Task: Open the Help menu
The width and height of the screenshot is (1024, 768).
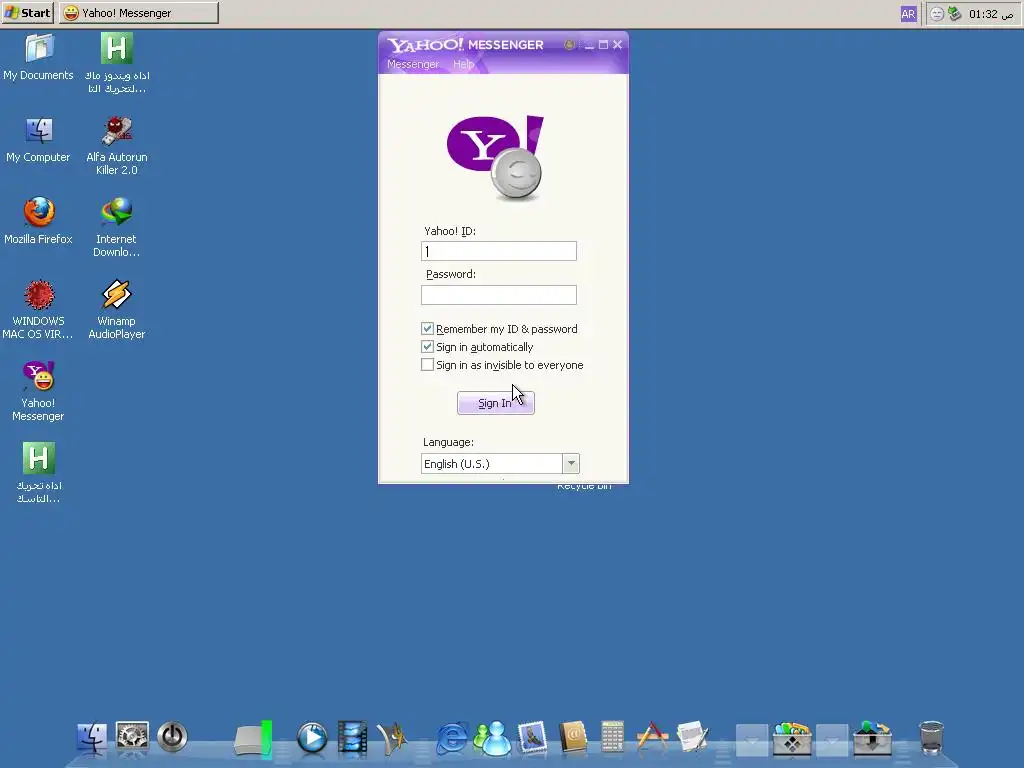Action: click(463, 64)
